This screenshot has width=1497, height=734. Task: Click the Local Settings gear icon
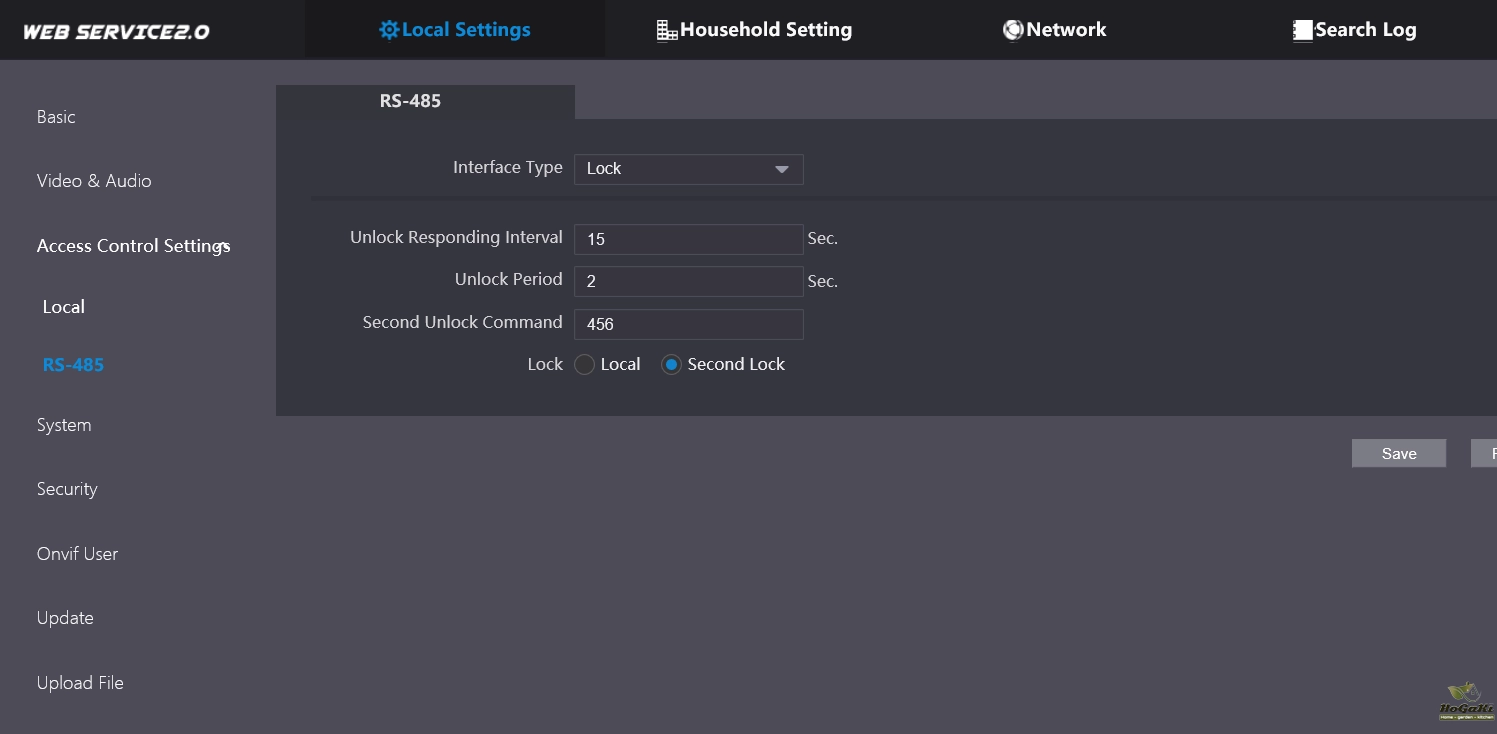click(x=389, y=30)
